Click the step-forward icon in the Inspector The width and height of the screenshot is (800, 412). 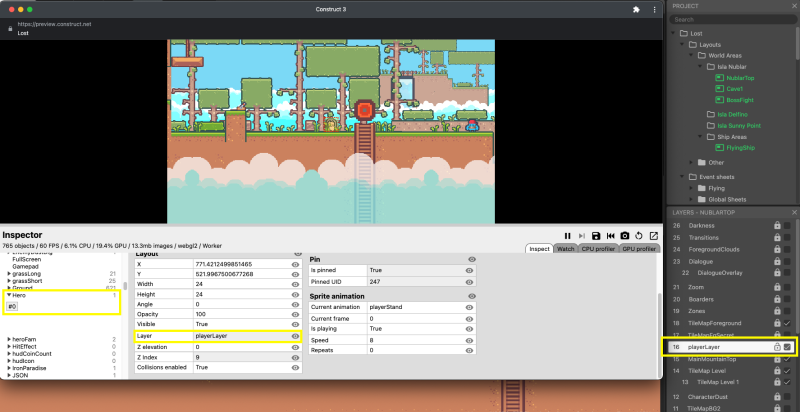pyautogui.click(x=582, y=235)
